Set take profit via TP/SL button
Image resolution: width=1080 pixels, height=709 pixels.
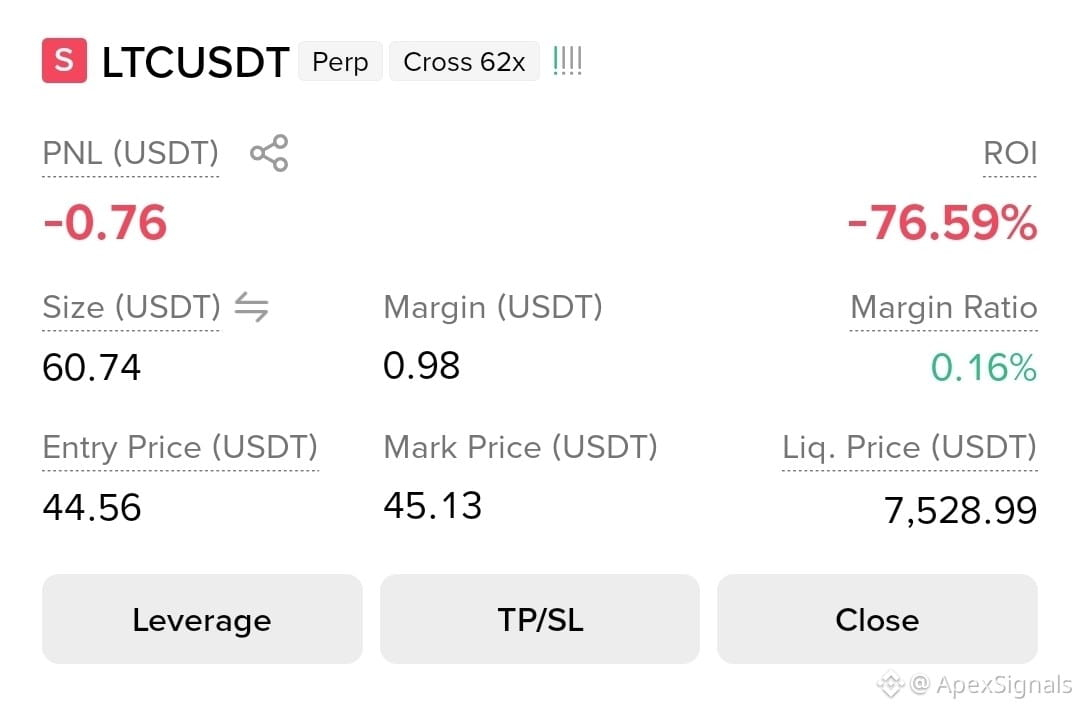click(540, 619)
